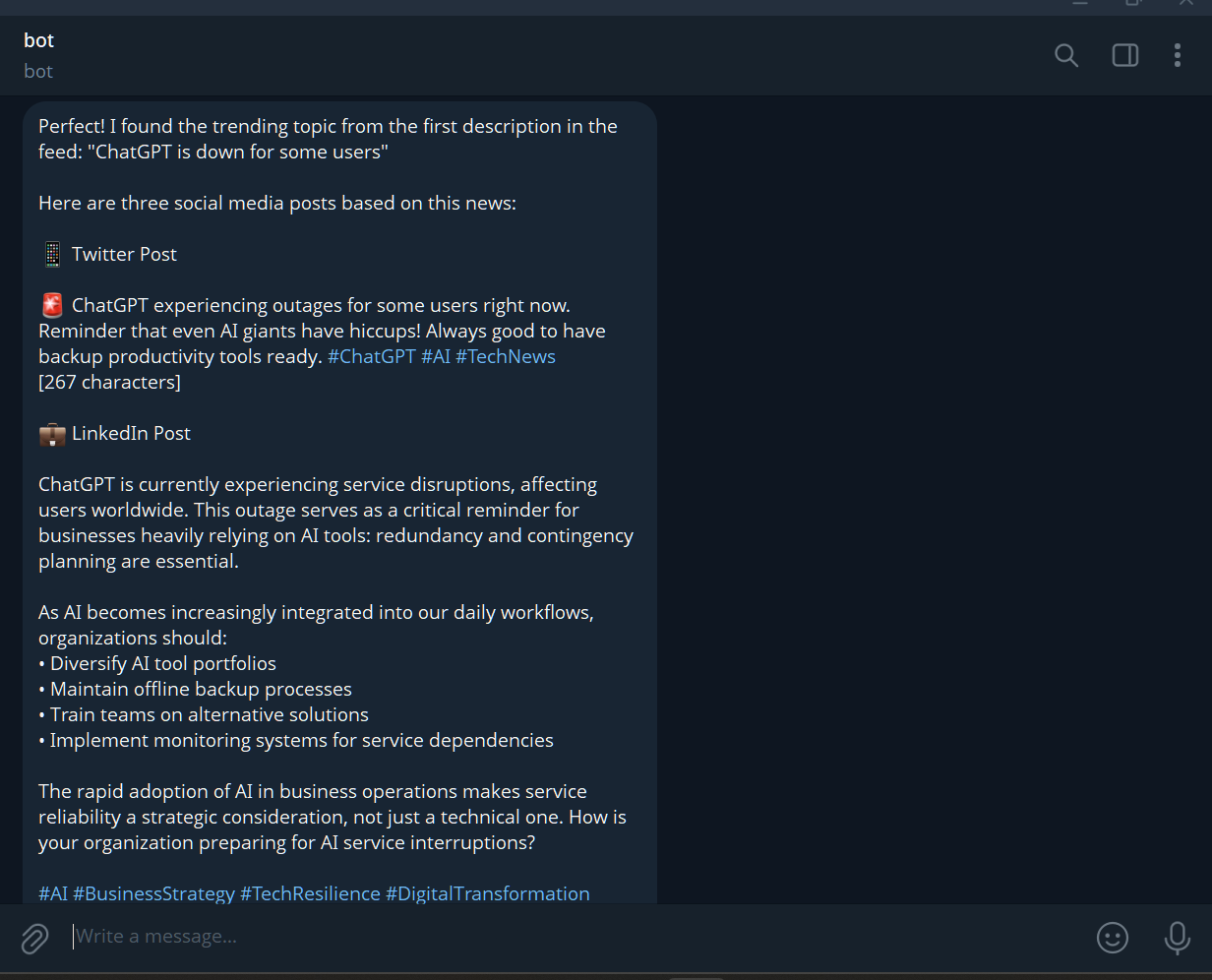This screenshot has height=980, width=1212.
Task: Open the #DigitalTransformation hashtag
Action: tap(488, 893)
